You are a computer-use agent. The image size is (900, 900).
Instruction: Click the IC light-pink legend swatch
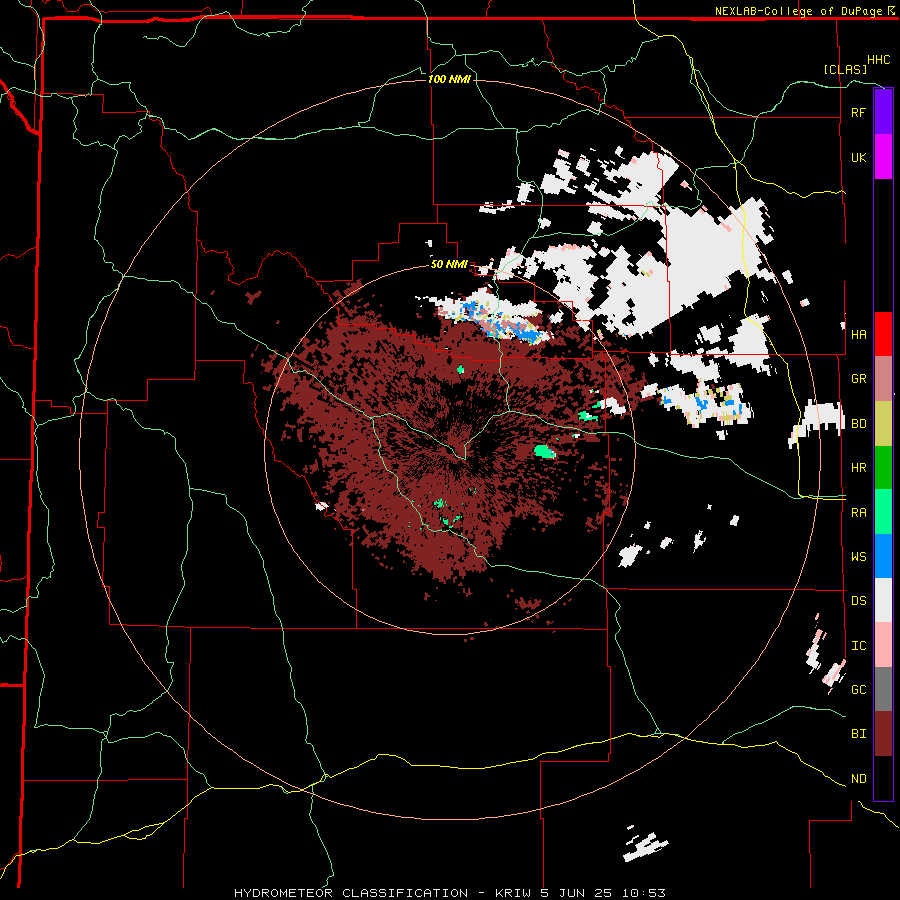pos(883,645)
